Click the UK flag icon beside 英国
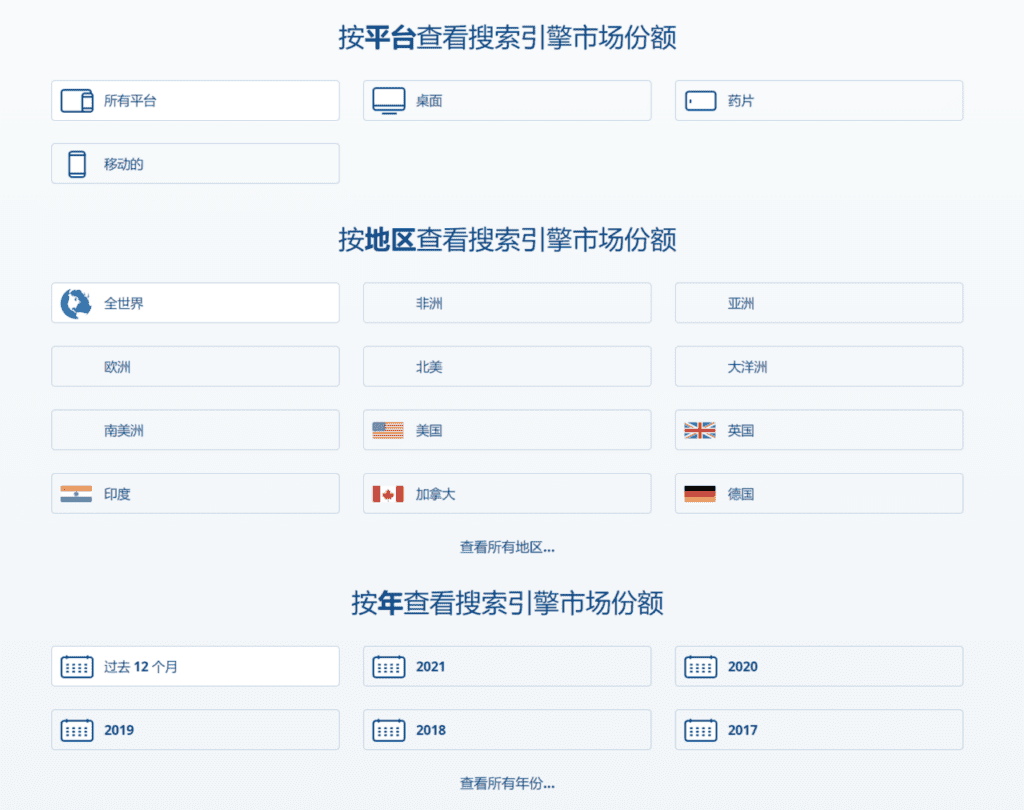 tap(700, 430)
